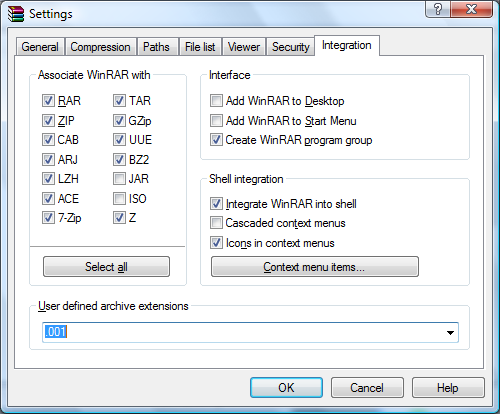The image size is (500, 414).
Task: Toggle Integrate WinRAR into shell
Action: [216, 204]
